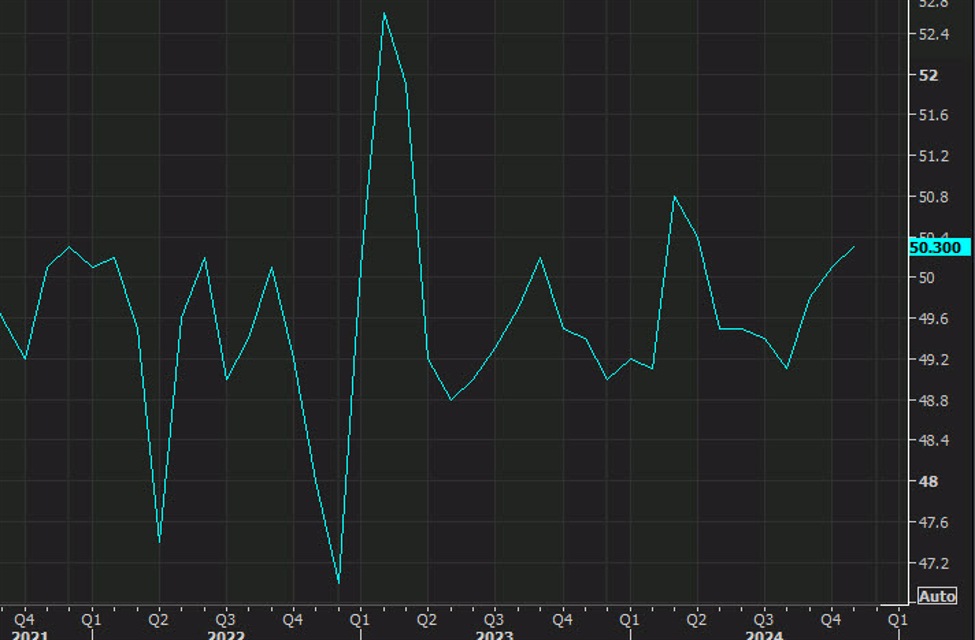Select the Q4 label at the far left

tap(25, 619)
